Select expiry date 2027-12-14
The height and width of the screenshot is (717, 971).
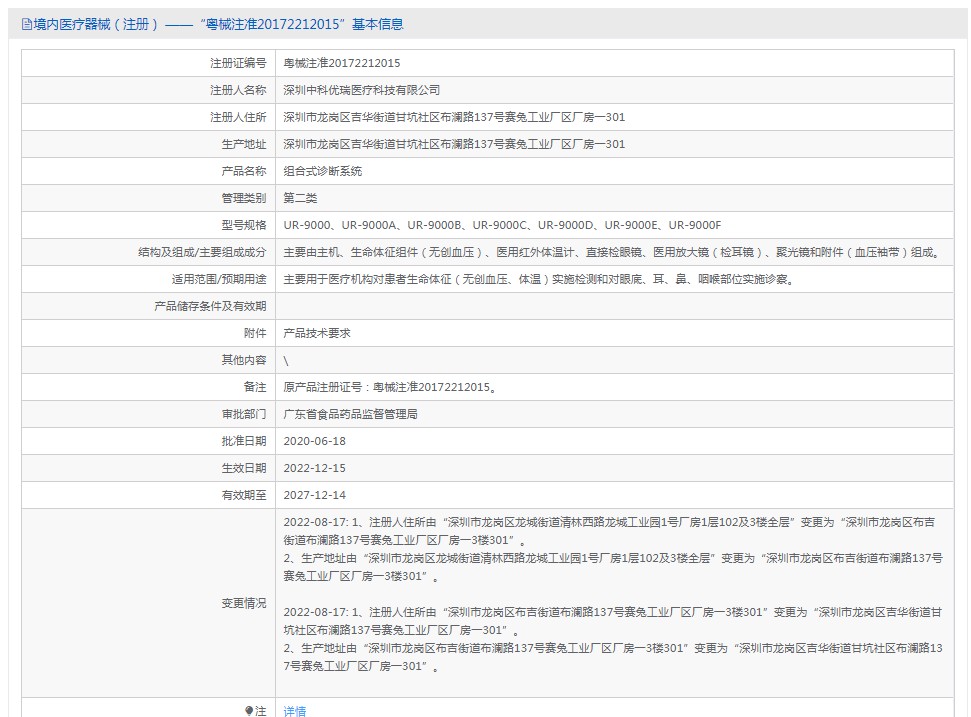pyautogui.click(x=315, y=495)
